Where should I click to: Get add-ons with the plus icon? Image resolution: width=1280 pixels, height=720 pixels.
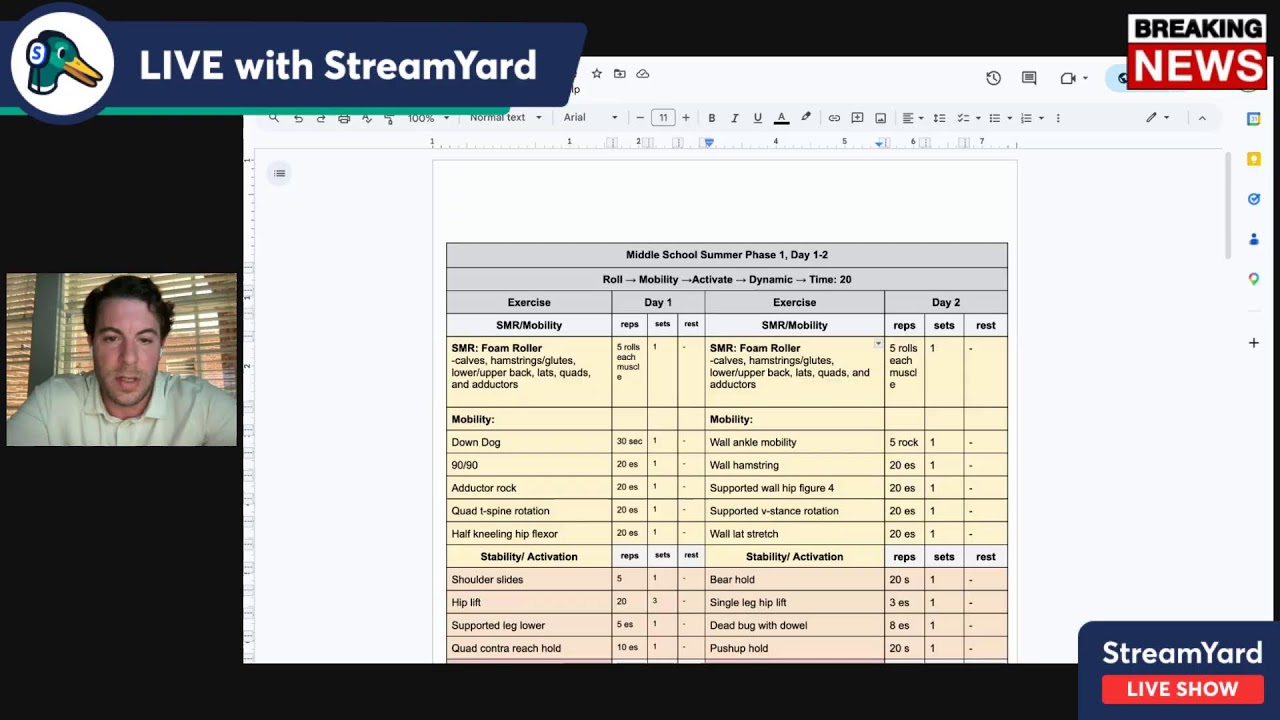tap(1254, 343)
